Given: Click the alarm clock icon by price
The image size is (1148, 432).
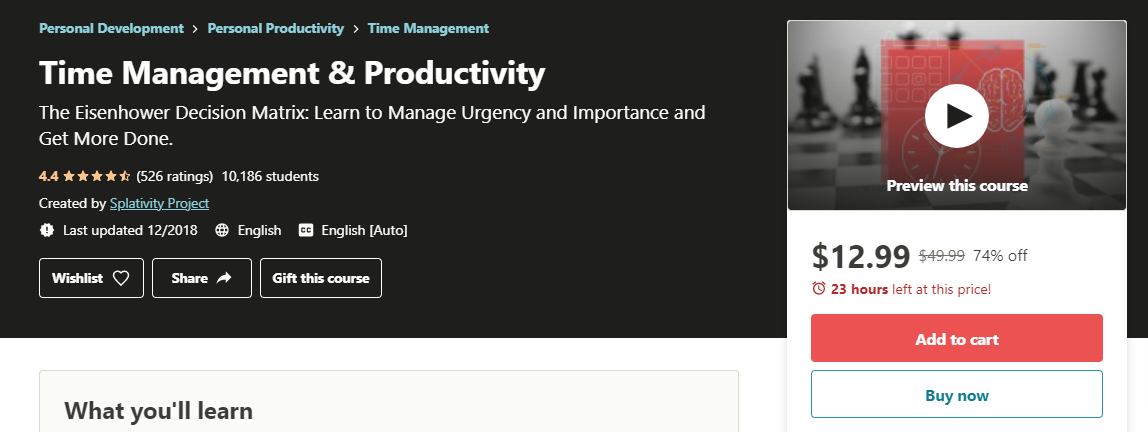Looking at the screenshot, I should click(x=819, y=289).
